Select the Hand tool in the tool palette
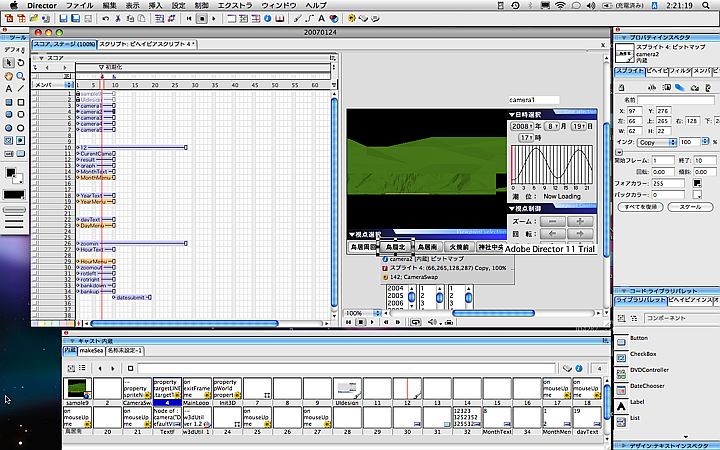 (8, 75)
